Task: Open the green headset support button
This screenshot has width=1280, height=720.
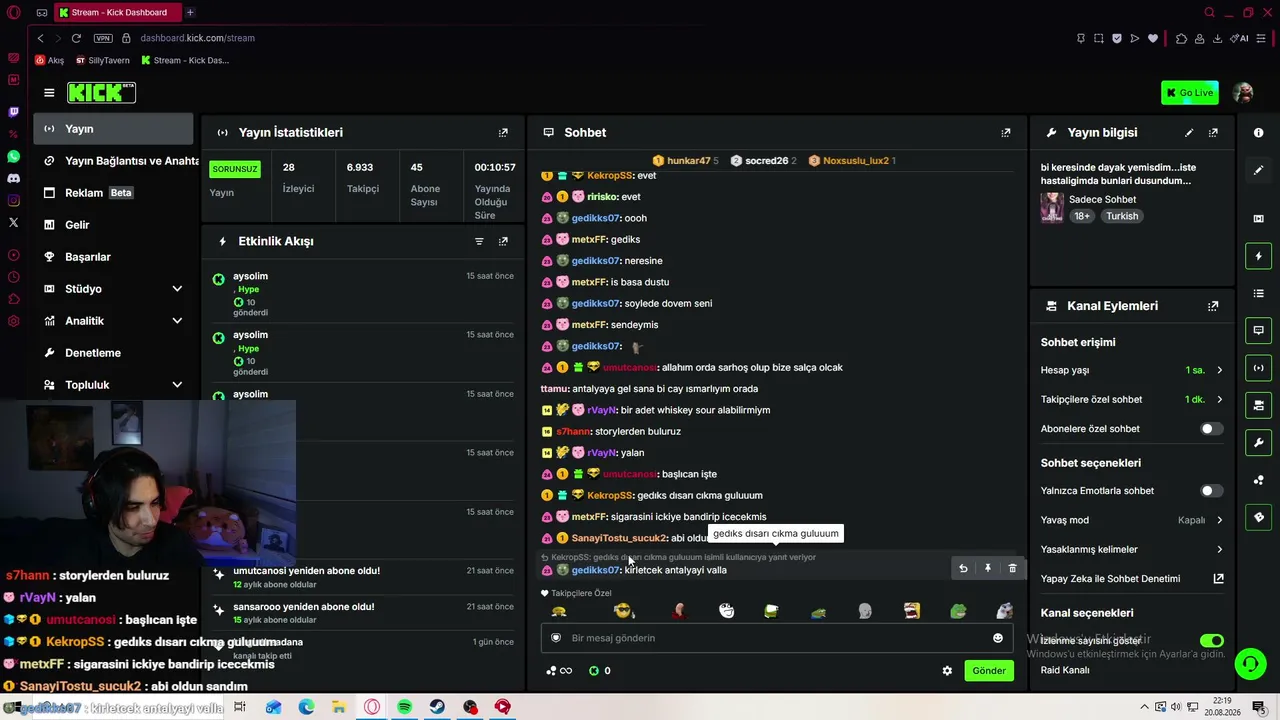Action: [x=1249, y=663]
